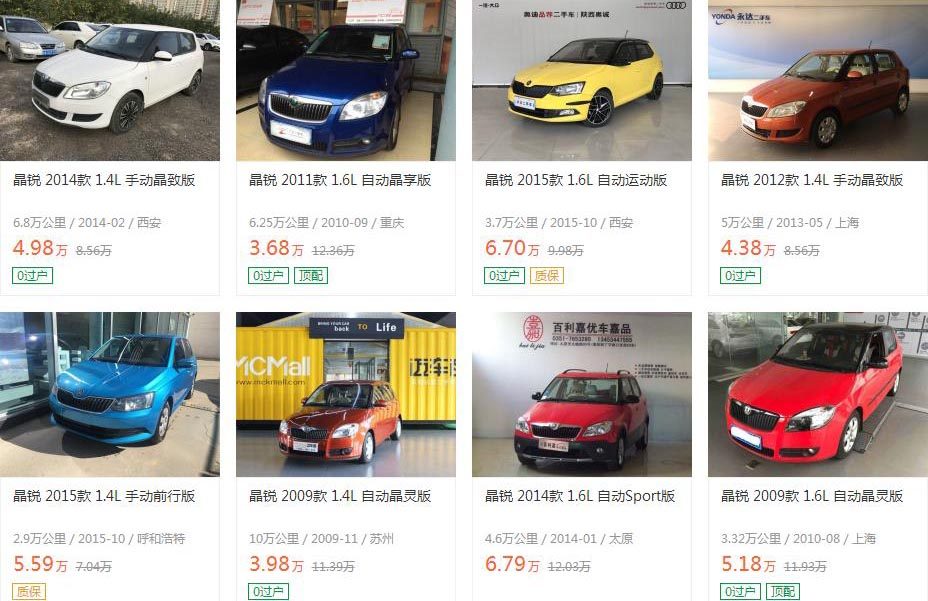Open the white 2014款 1.4L 手动晶致版 car photo
The image size is (928, 601).
pyautogui.click(x=109, y=80)
